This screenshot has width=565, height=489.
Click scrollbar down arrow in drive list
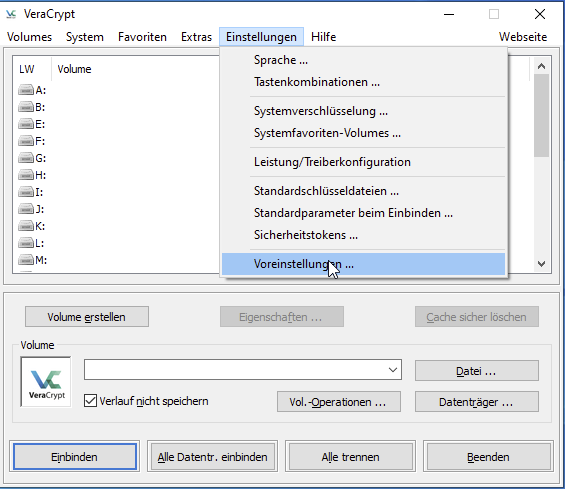[541, 264]
